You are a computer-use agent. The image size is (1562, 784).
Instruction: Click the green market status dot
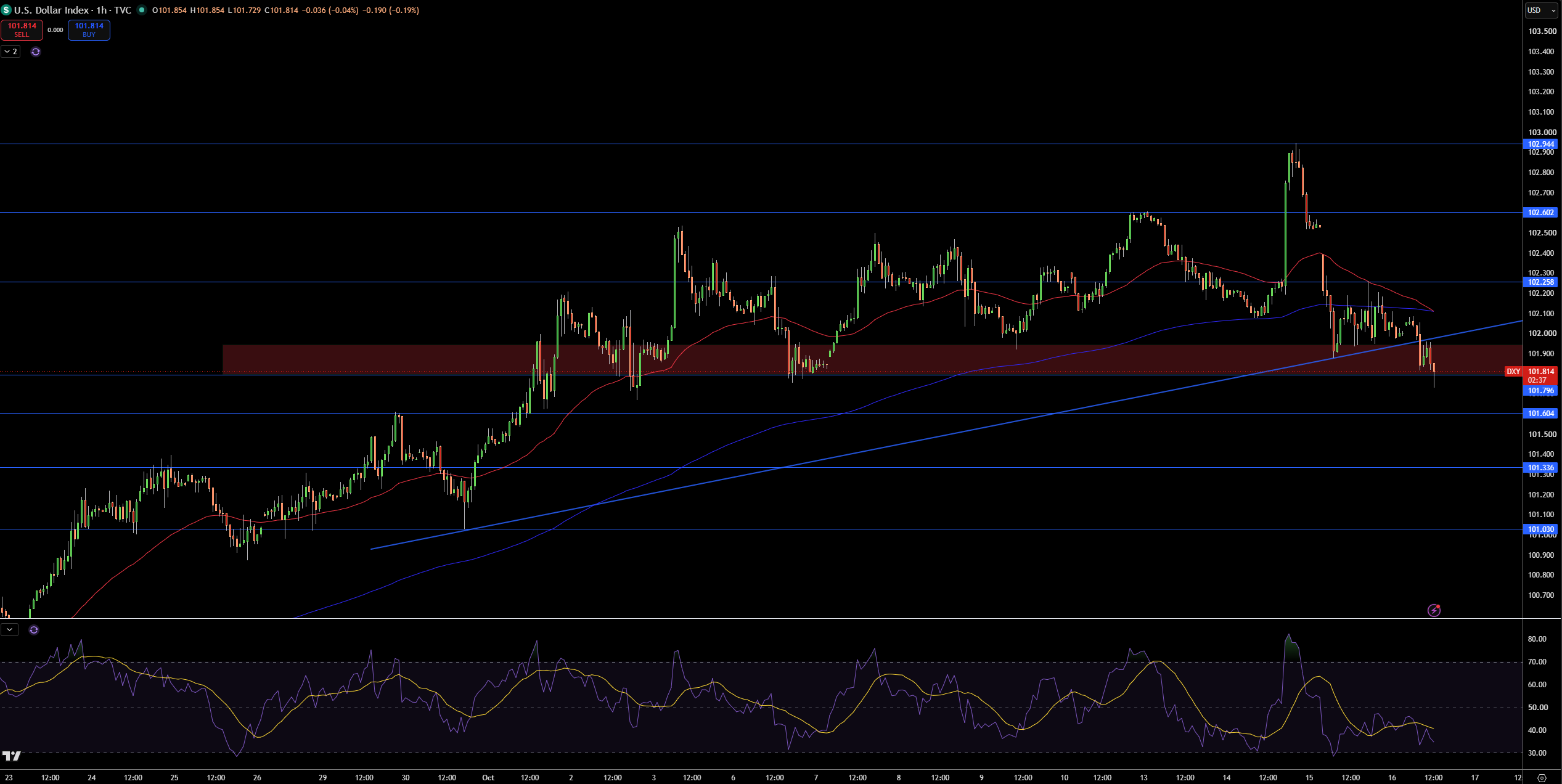pyautogui.click(x=142, y=10)
